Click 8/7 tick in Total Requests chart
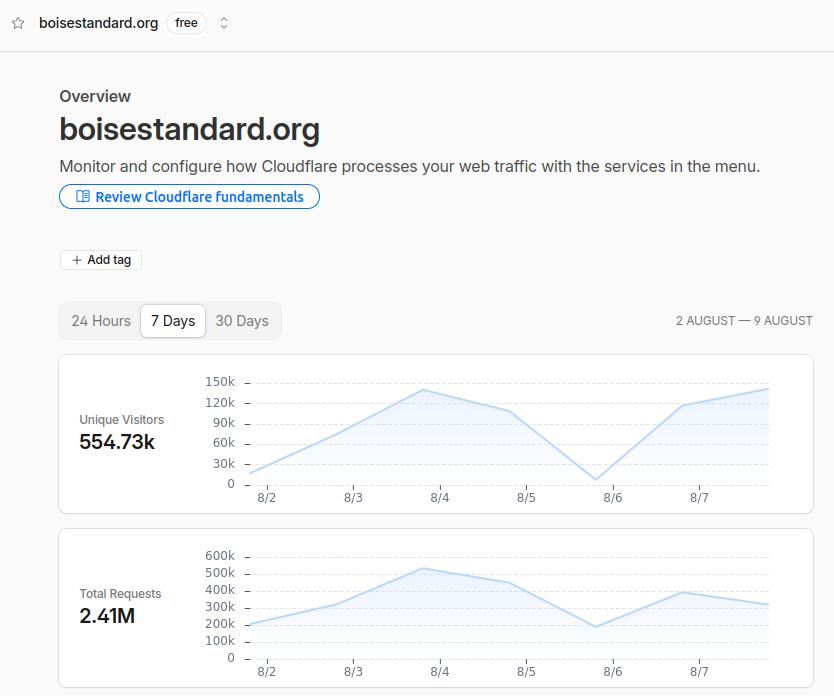Viewport: 834px width, 696px height. [699, 672]
